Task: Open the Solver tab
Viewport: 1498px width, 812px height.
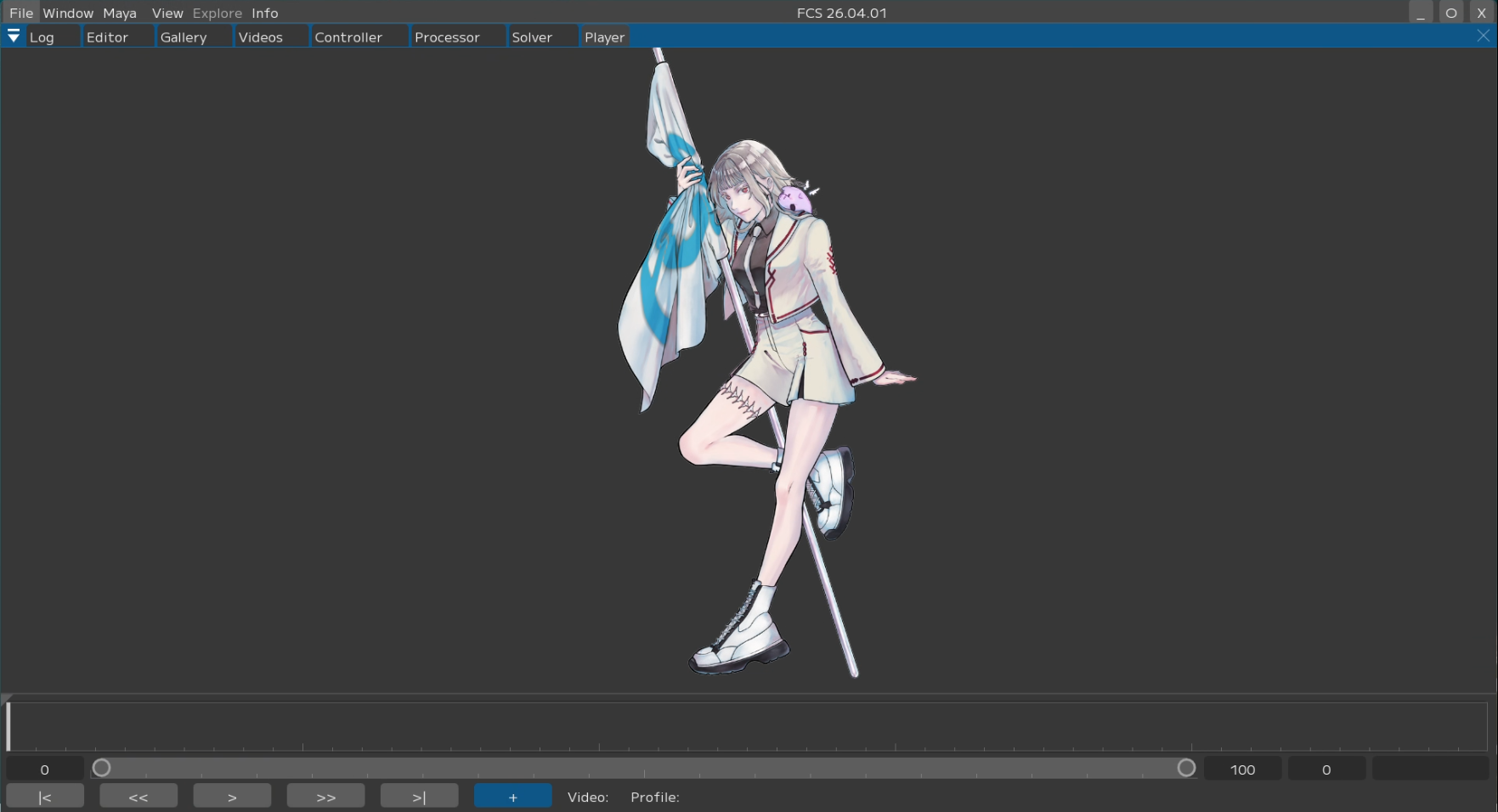Action: coord(532,37)
